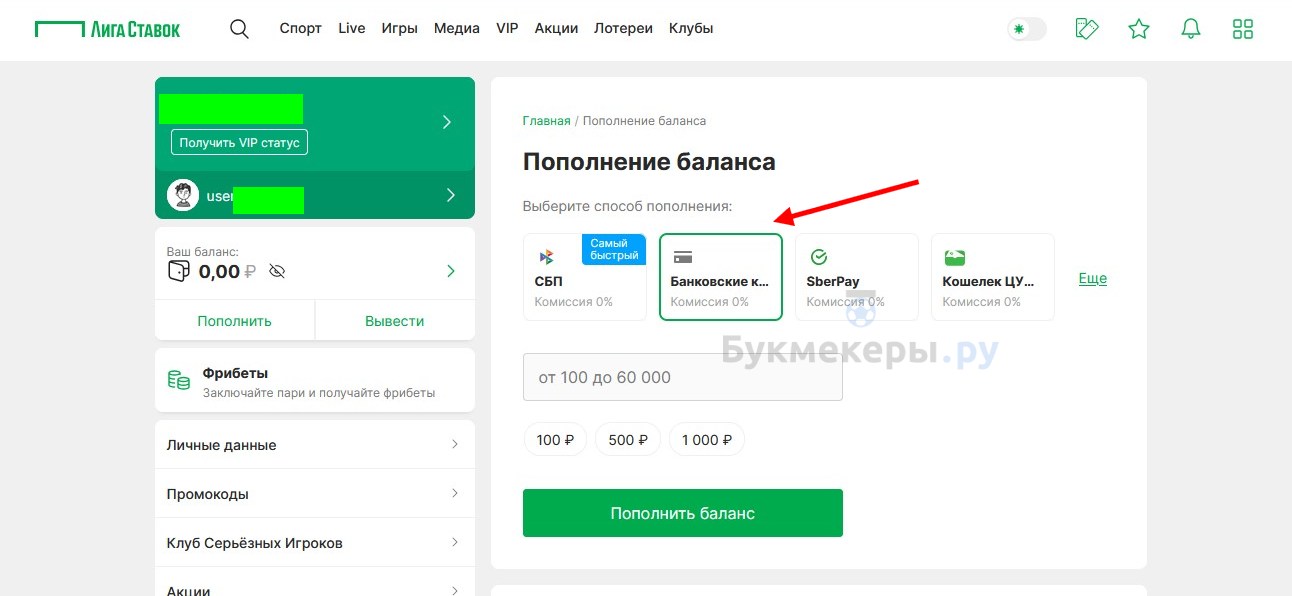The image size is (1292, 596).
Task: Click the Фрибеты coins icon
Action: (179, 380)
